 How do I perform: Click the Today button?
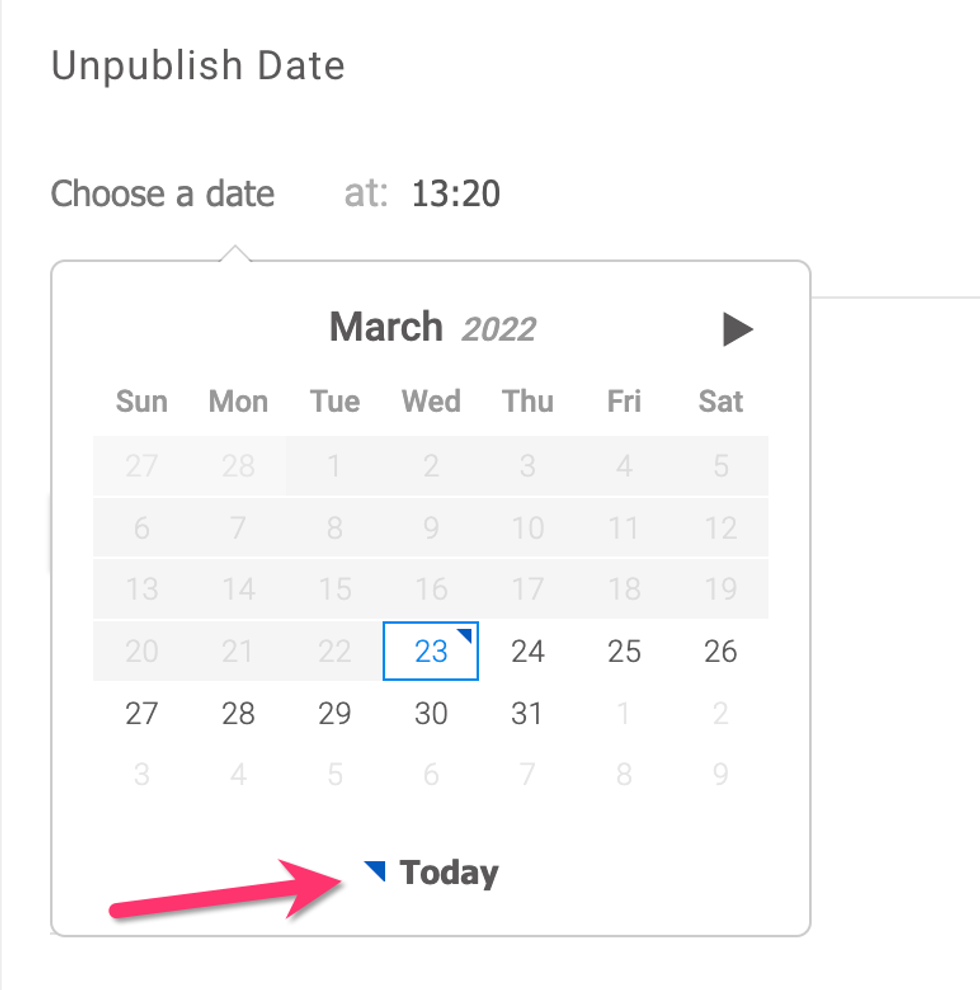click(x=448, y=873)
